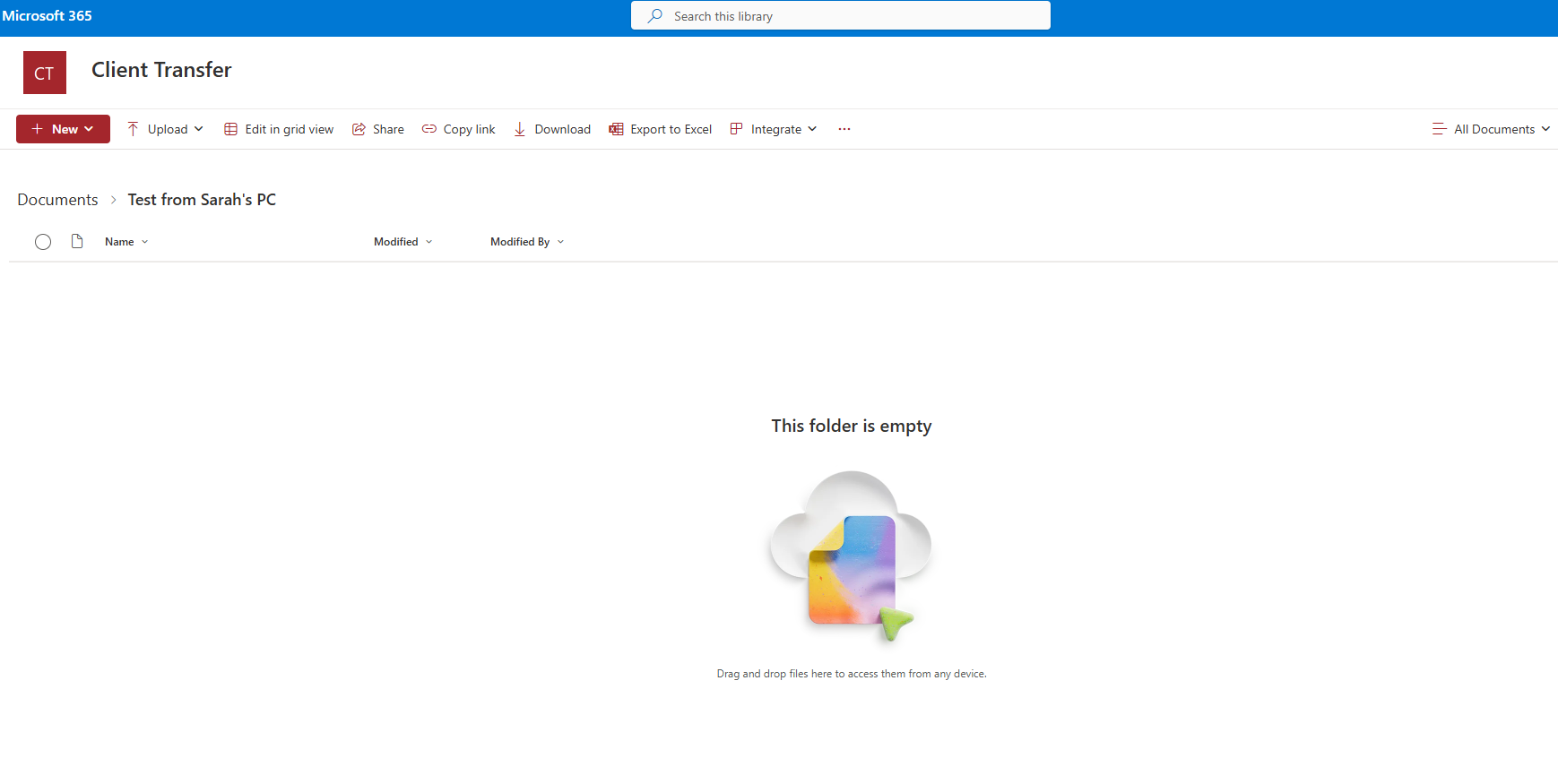This screenshot has width=1558, height=784.
Task: Open the Modified By column options
Action: click(526, 242)
